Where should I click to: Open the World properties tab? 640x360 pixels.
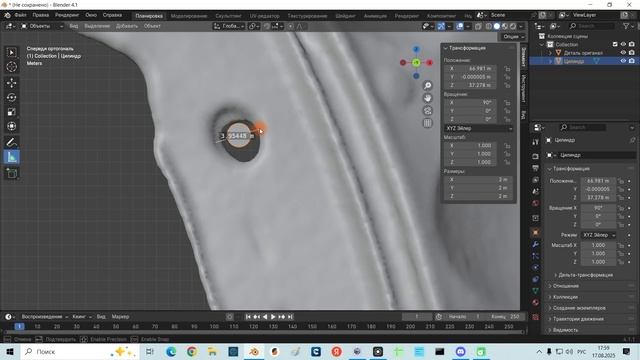tap(536, 203)
